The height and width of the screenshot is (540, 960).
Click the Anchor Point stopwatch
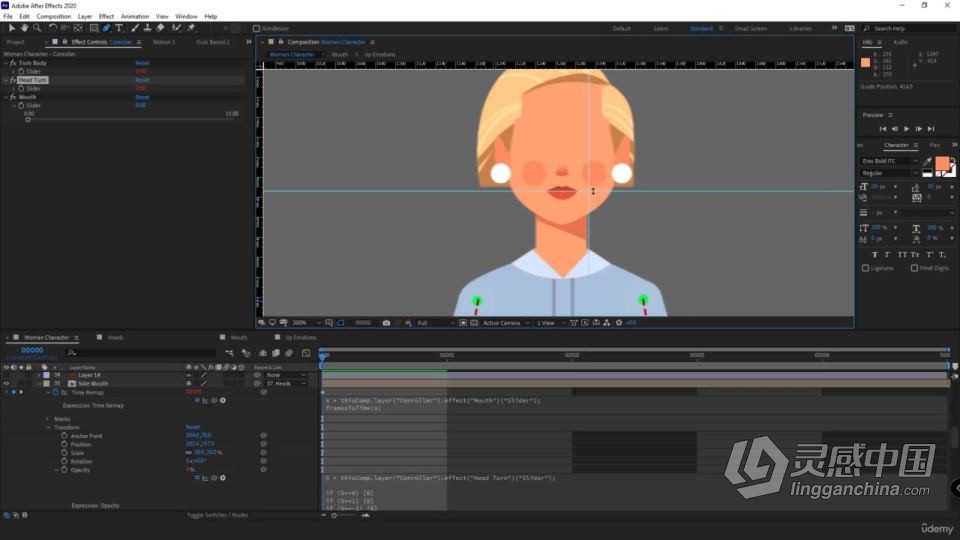click(x=64, y=436)
